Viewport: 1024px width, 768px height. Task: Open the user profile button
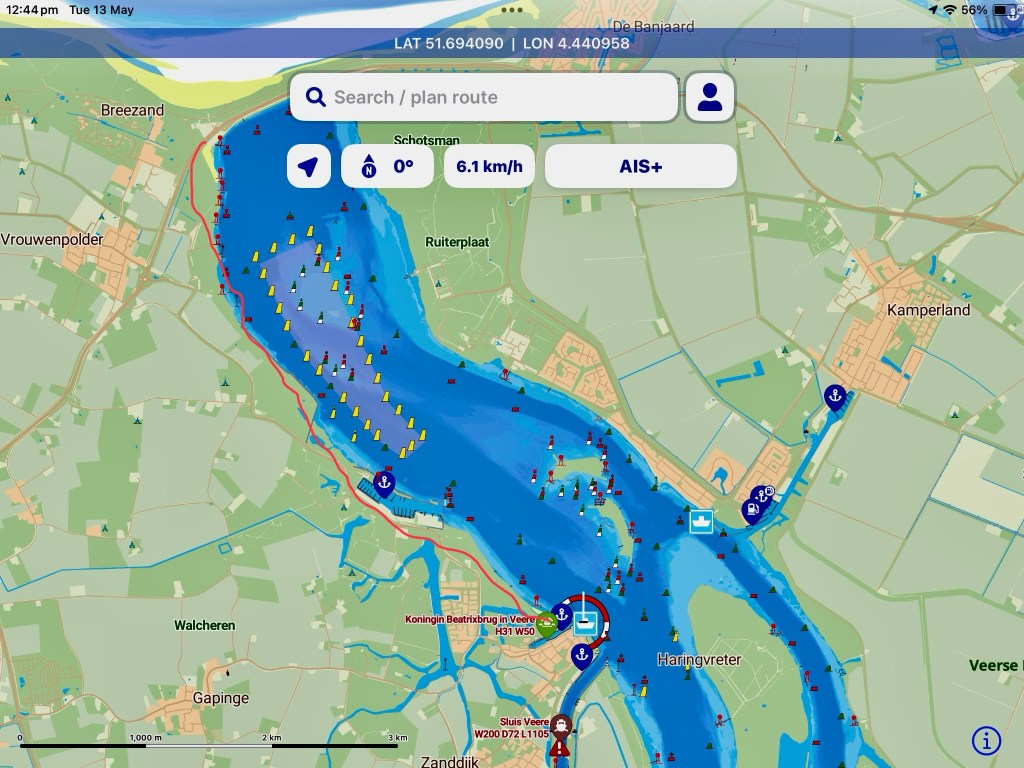pyautogui.click(x=710, y=97)
